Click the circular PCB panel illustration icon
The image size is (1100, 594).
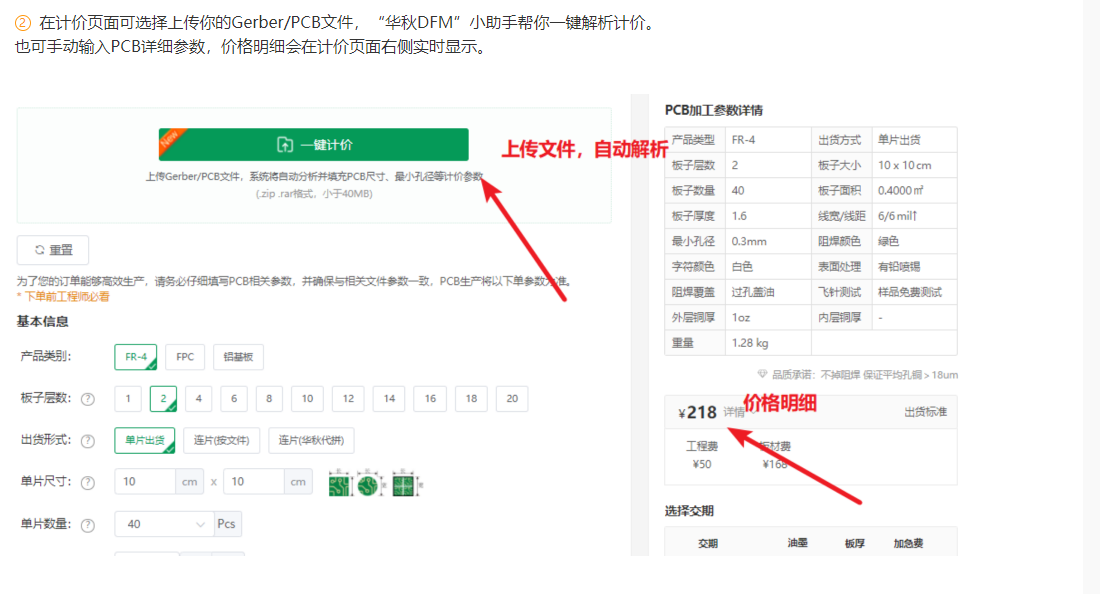pos(368,484)
